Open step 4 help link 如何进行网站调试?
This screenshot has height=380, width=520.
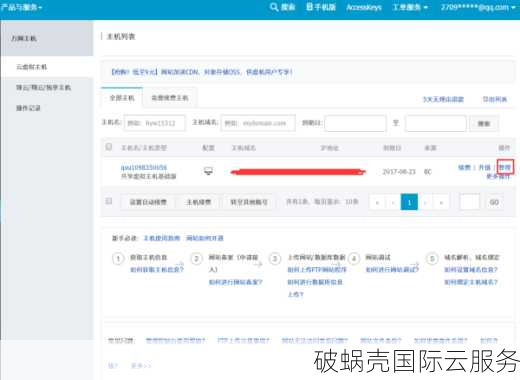coord(392,270)
